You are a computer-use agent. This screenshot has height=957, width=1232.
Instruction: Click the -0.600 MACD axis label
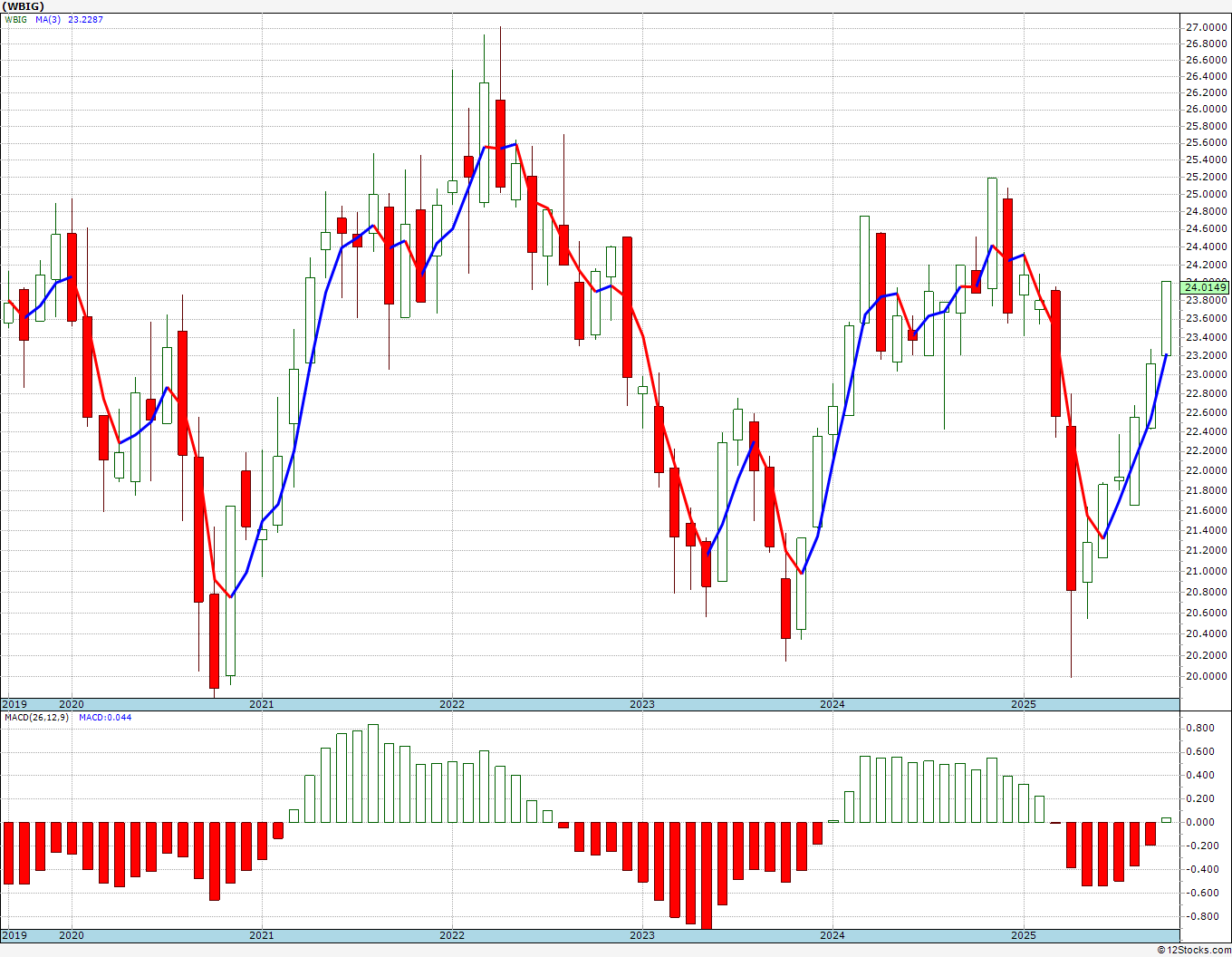[1200, 893]
